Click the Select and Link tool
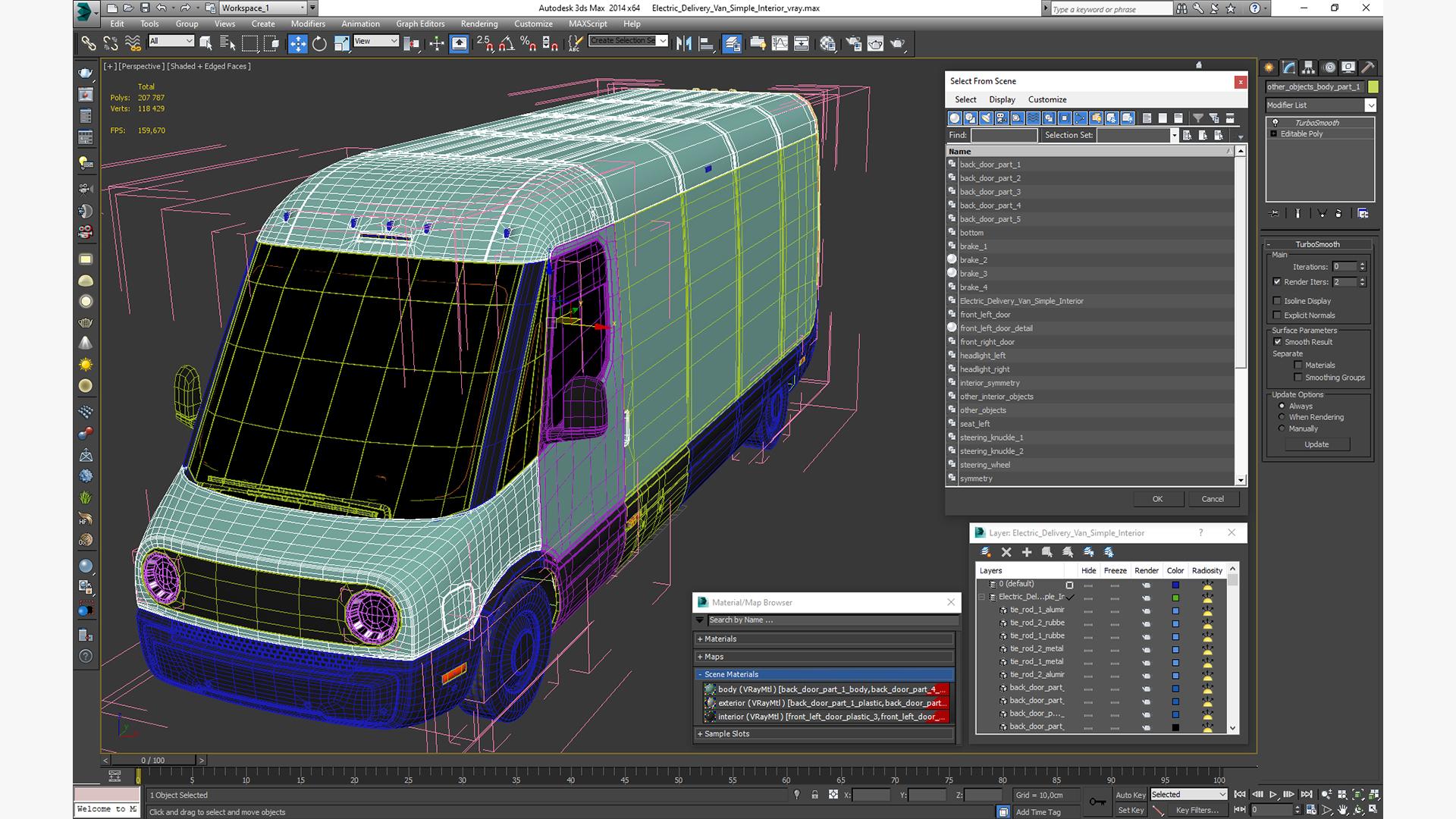The height and width of the screenshot is (819, 1456). pos(89,44)
